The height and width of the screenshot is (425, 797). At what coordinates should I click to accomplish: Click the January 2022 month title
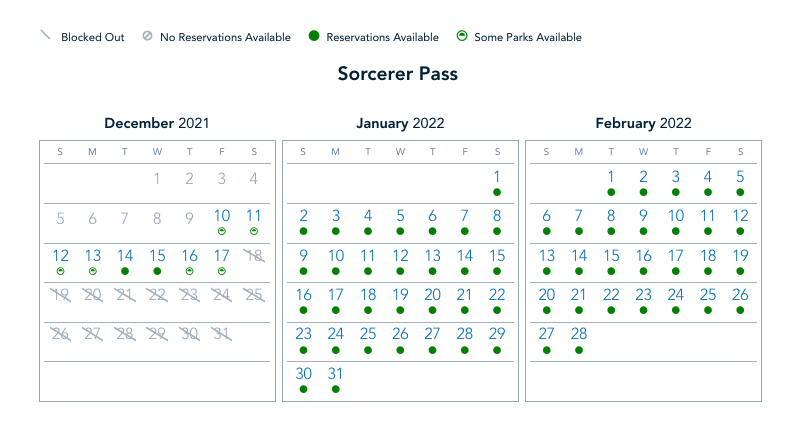tap(400, 124)
